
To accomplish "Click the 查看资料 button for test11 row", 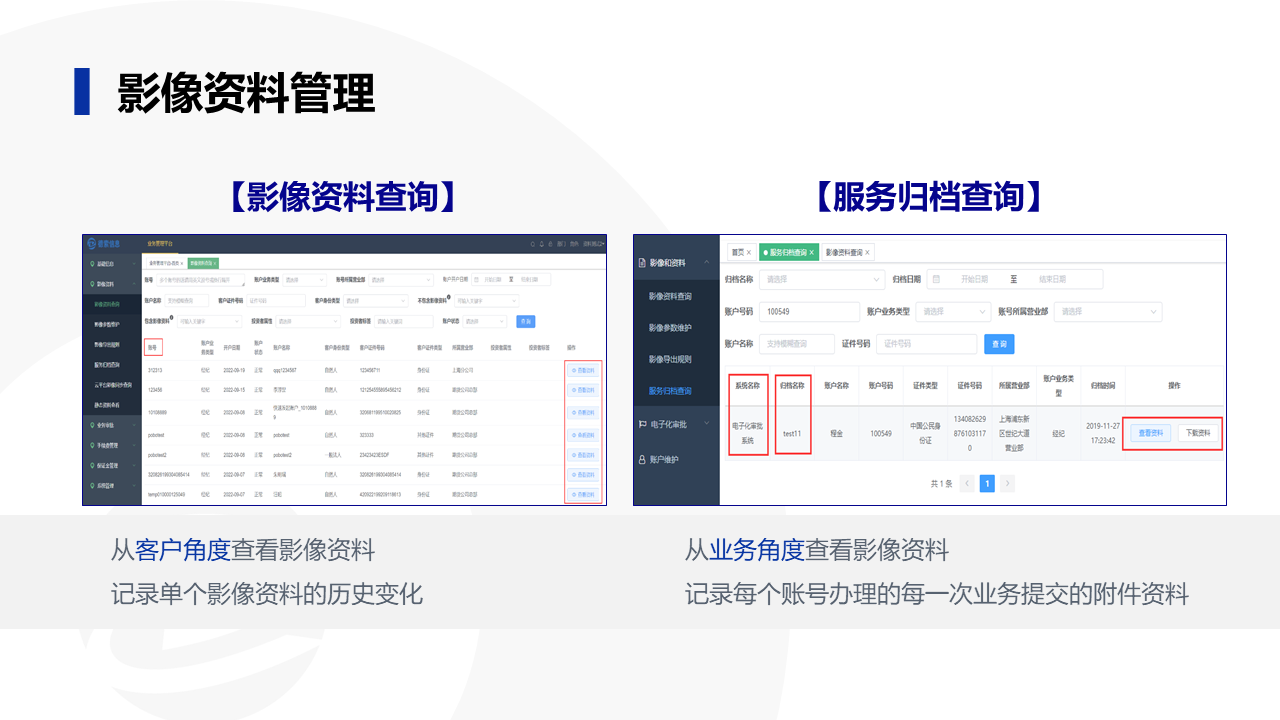I will click(x=1151, y=433).
